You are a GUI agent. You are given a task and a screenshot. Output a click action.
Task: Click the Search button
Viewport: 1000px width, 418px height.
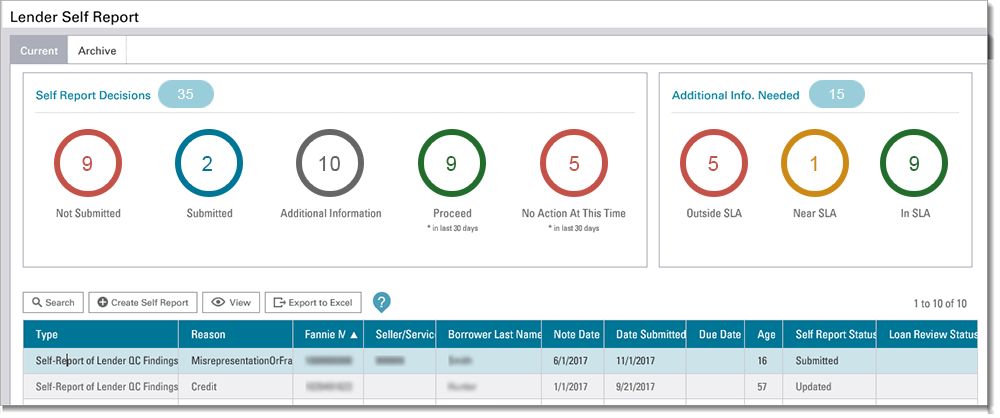click(x=54, y=302)
